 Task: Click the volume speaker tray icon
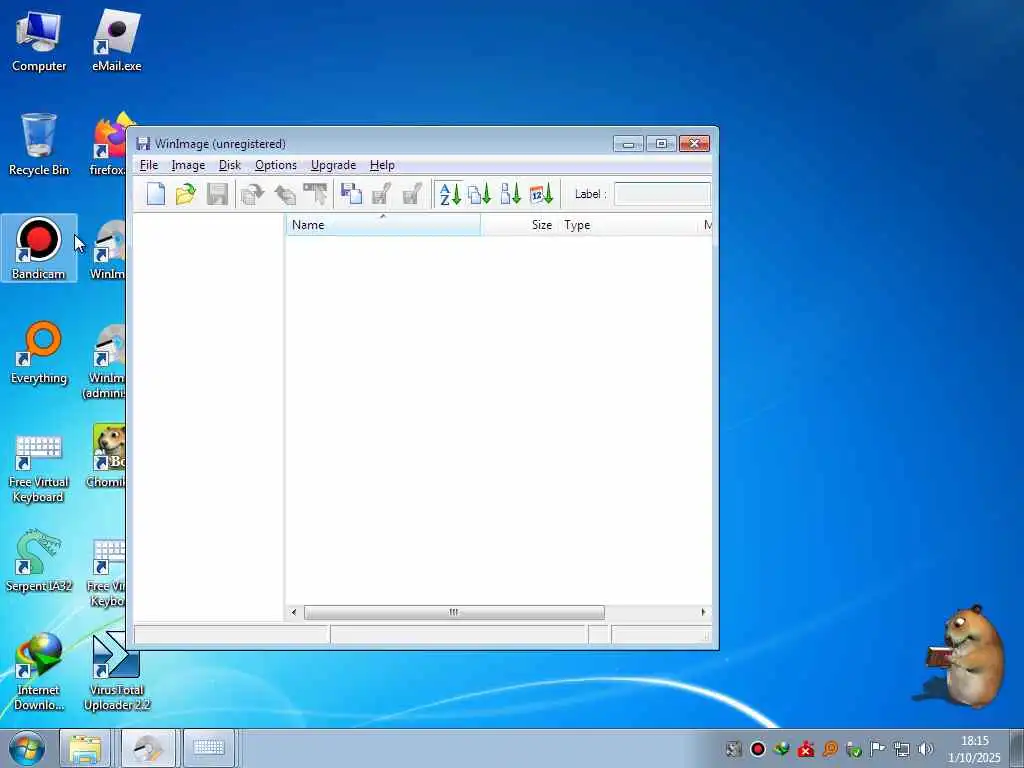point(925,749)
